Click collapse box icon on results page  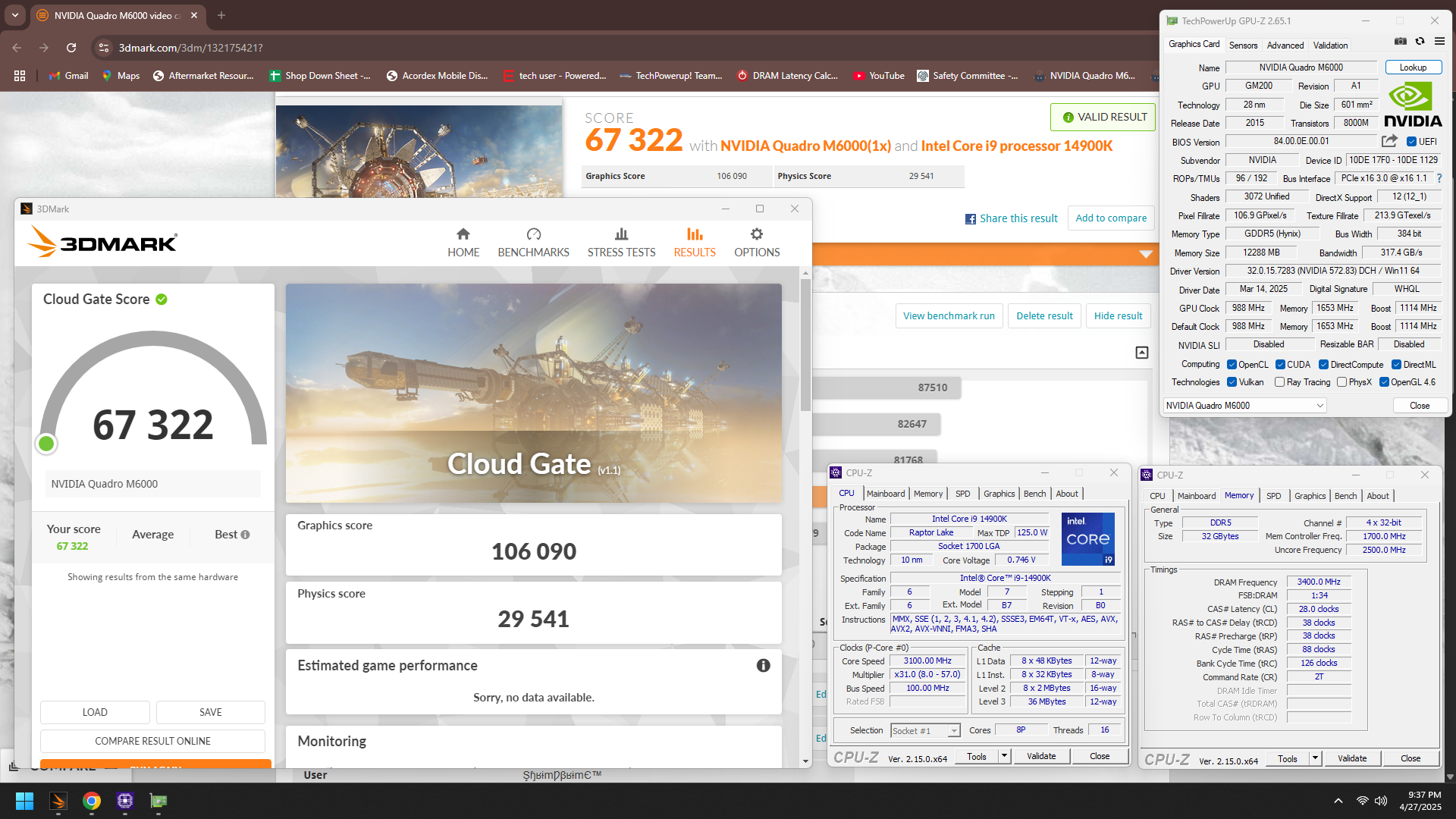pyautogui.click(x=1142, y=353)
